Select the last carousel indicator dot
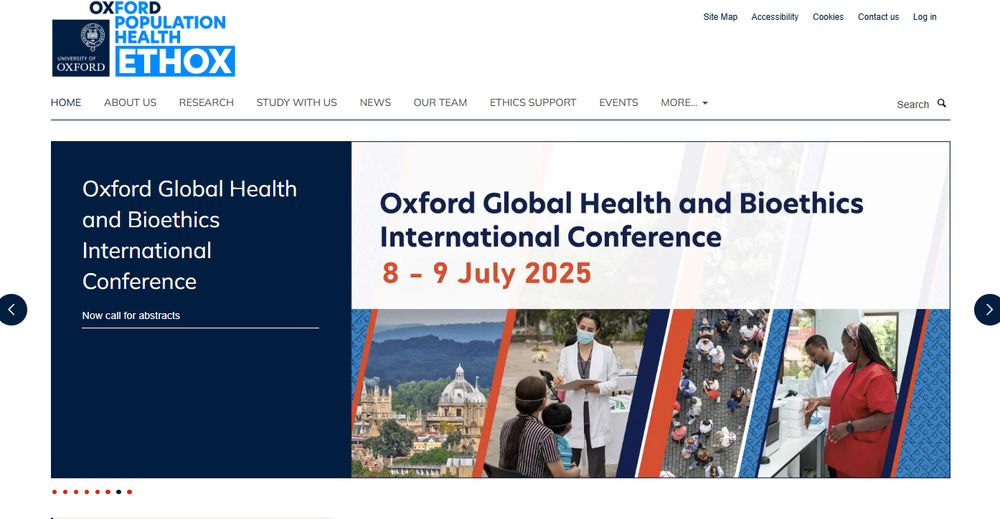Image resolution: width=1000 pixels, height=519 pixels. [x=129, y=492]
